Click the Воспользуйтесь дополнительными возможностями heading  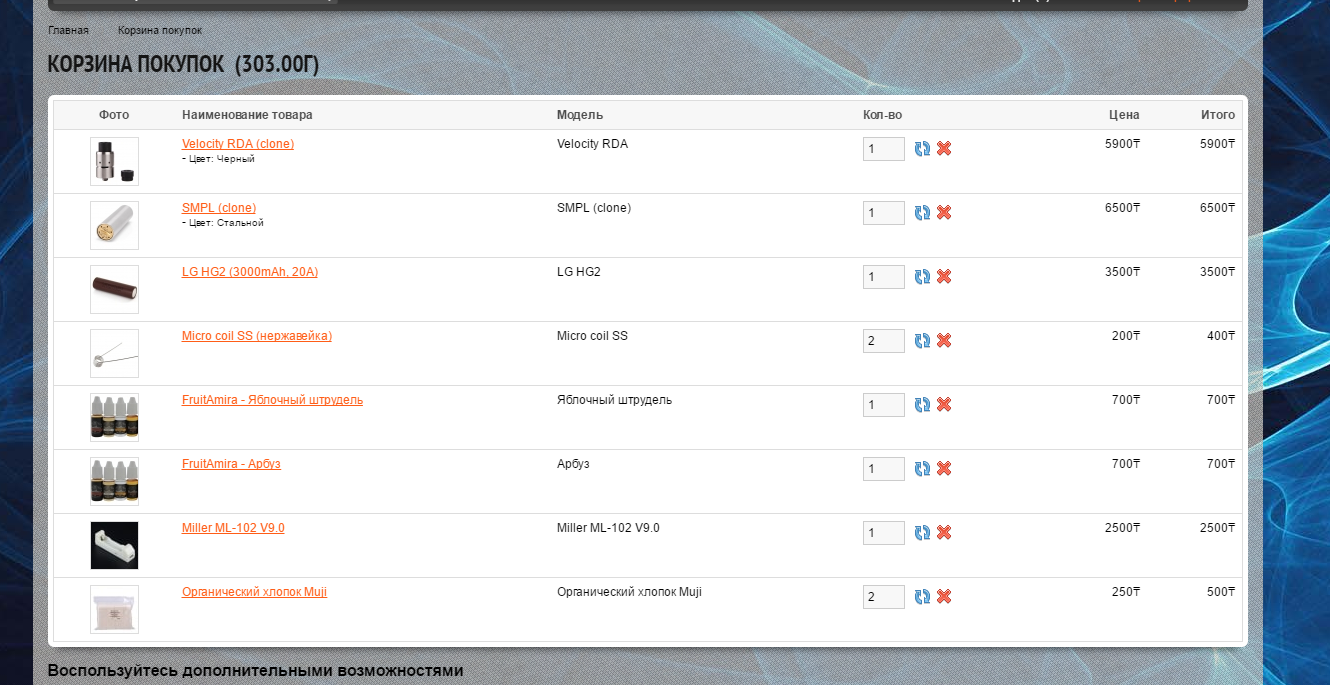(x=255, y=670)
